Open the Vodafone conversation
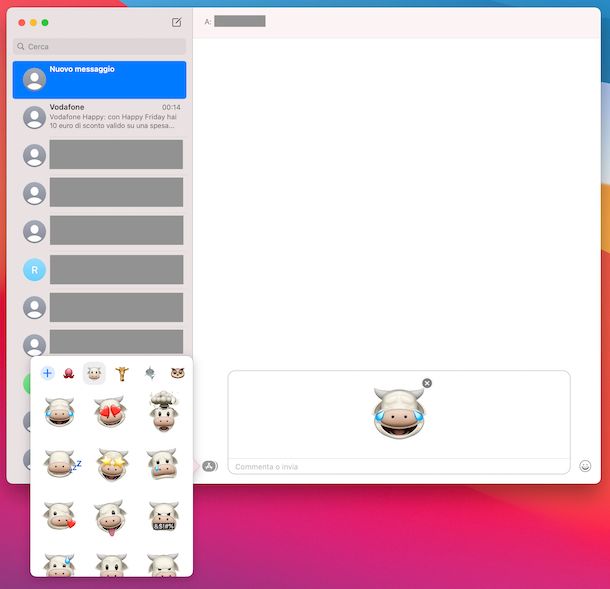 [x=100, y=116]
